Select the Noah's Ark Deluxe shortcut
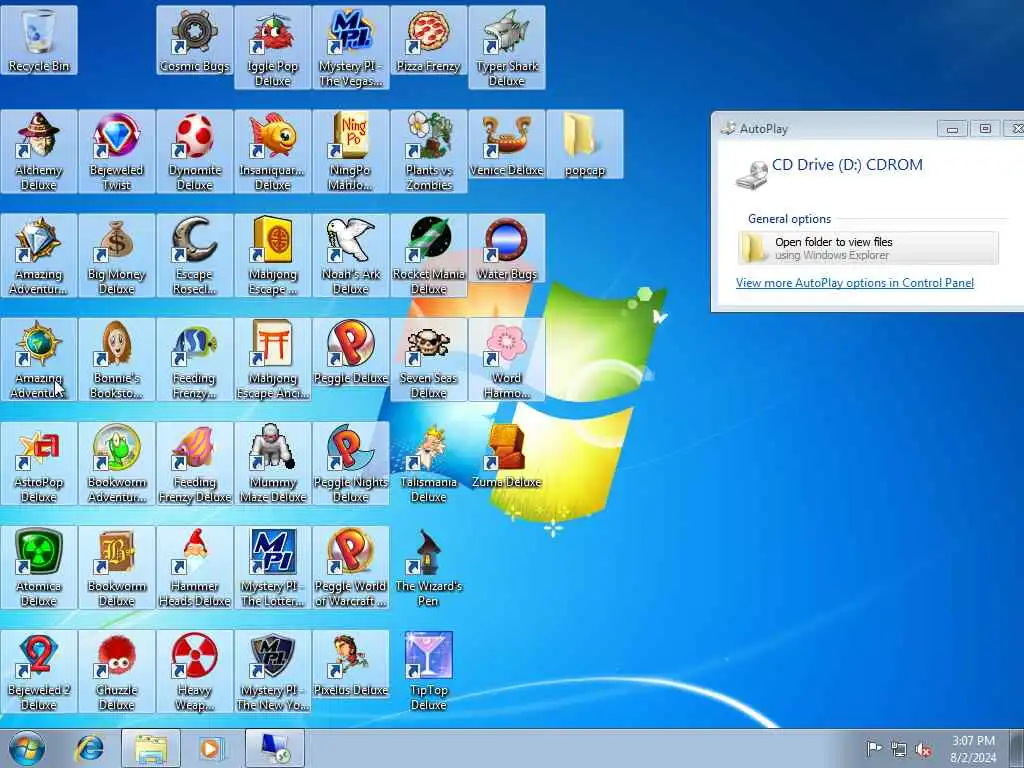This screenshot has height=768, width=1024. (x=351, y=255)
